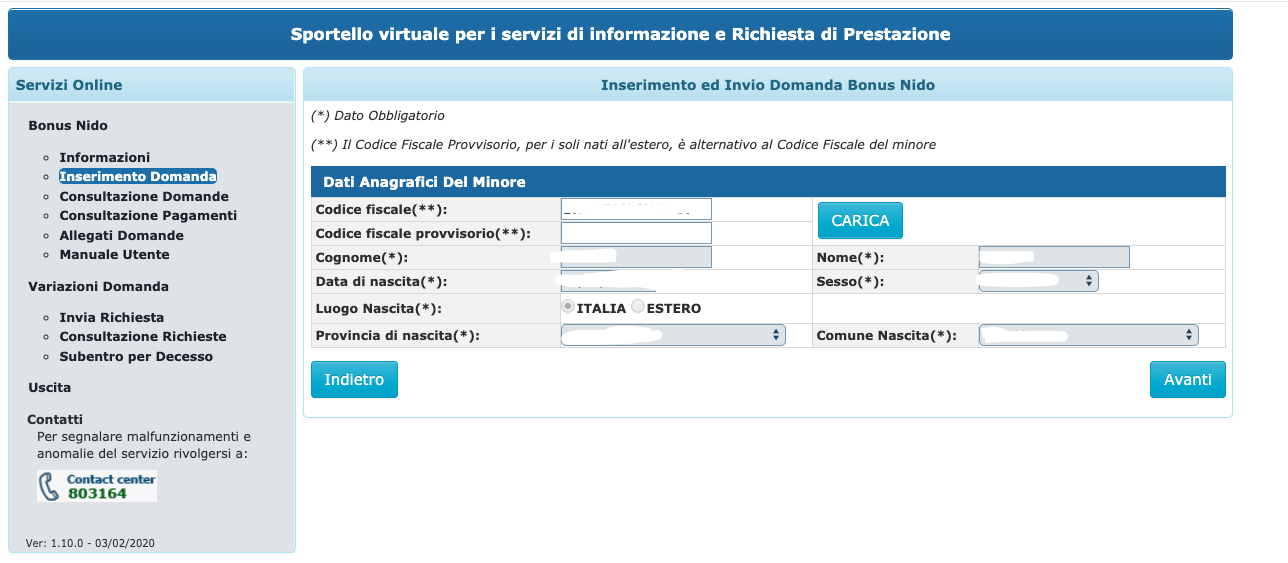Open Consultazione Pagamenti link
Screen dimensions: 1288x563
[148, 215]
